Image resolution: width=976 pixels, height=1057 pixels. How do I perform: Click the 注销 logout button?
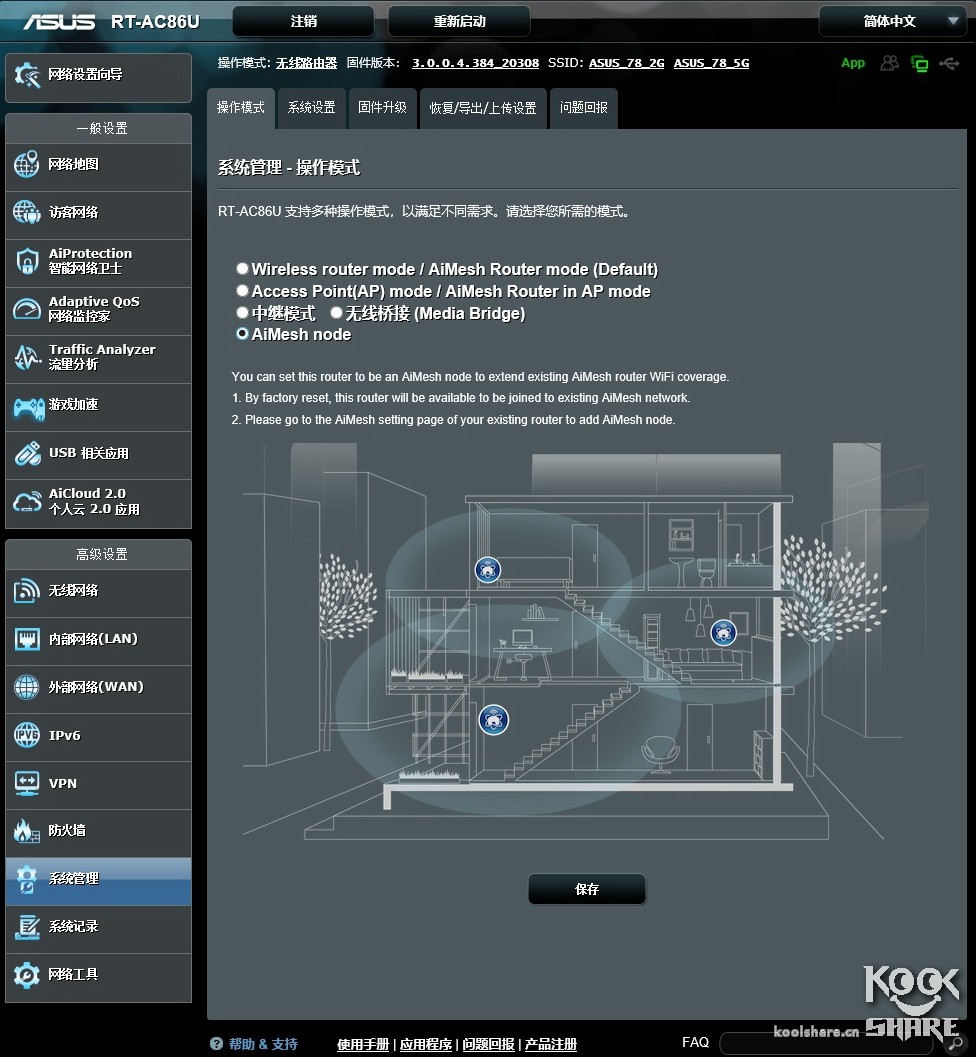tap(303, 22)
